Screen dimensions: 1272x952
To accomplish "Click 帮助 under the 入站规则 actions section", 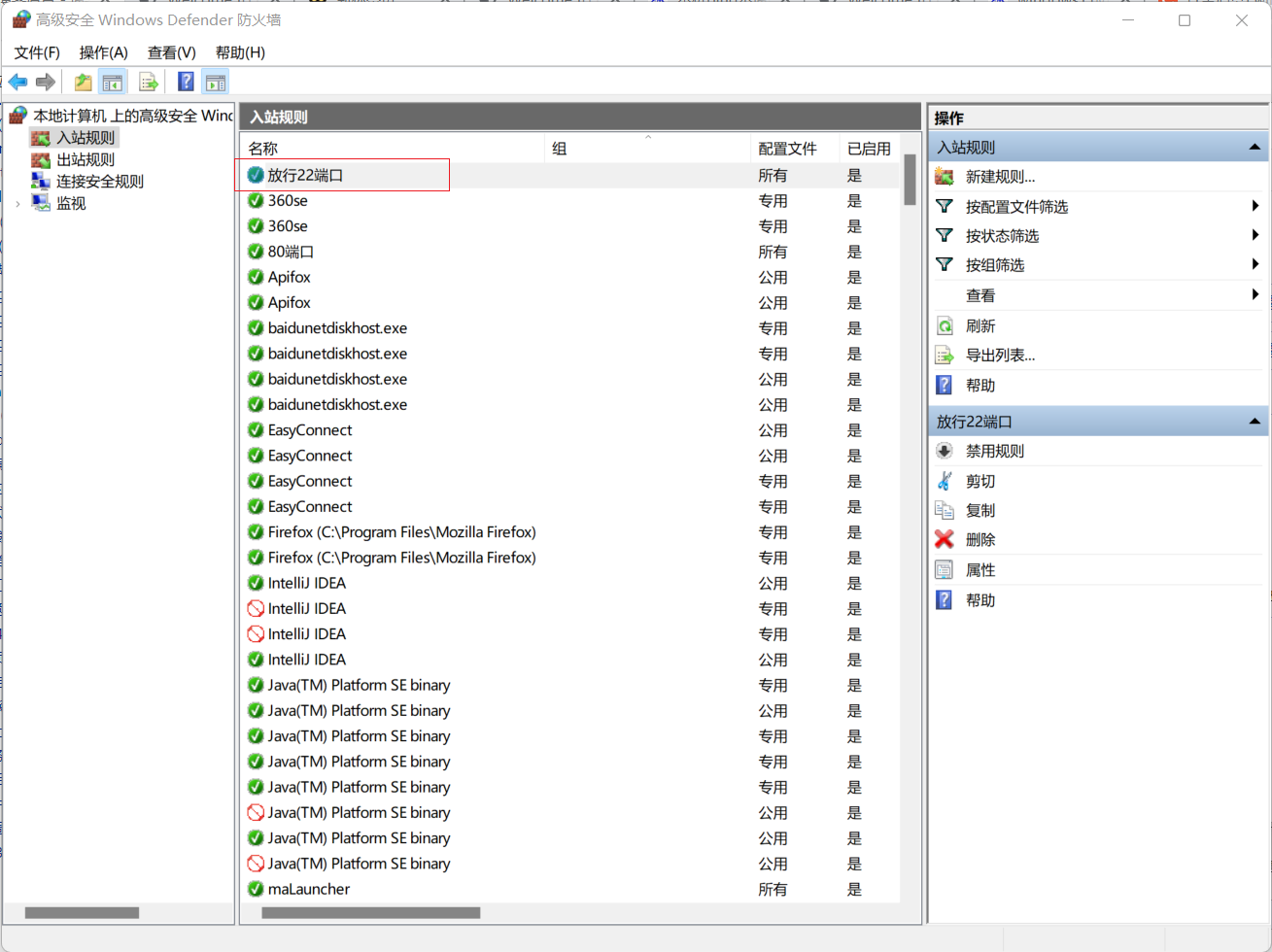I will pos(980,386).
